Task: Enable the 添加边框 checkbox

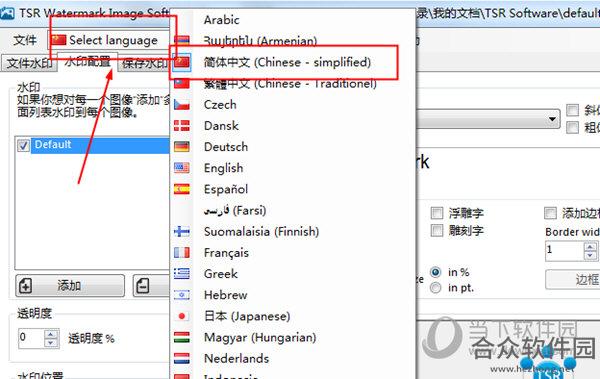Action: point(550,213)
